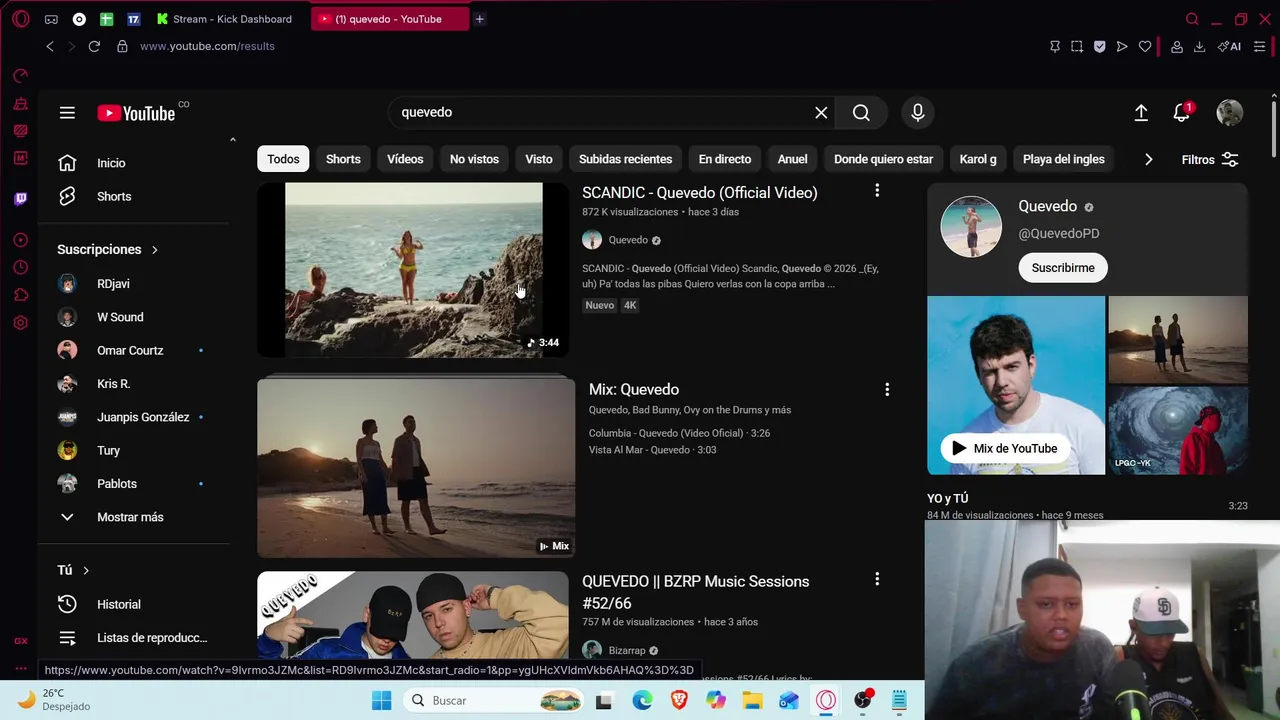Open Twitch icon in Opera sidebar
Viewport: 1280px width, 720px height.
click(x=21, y=199)
